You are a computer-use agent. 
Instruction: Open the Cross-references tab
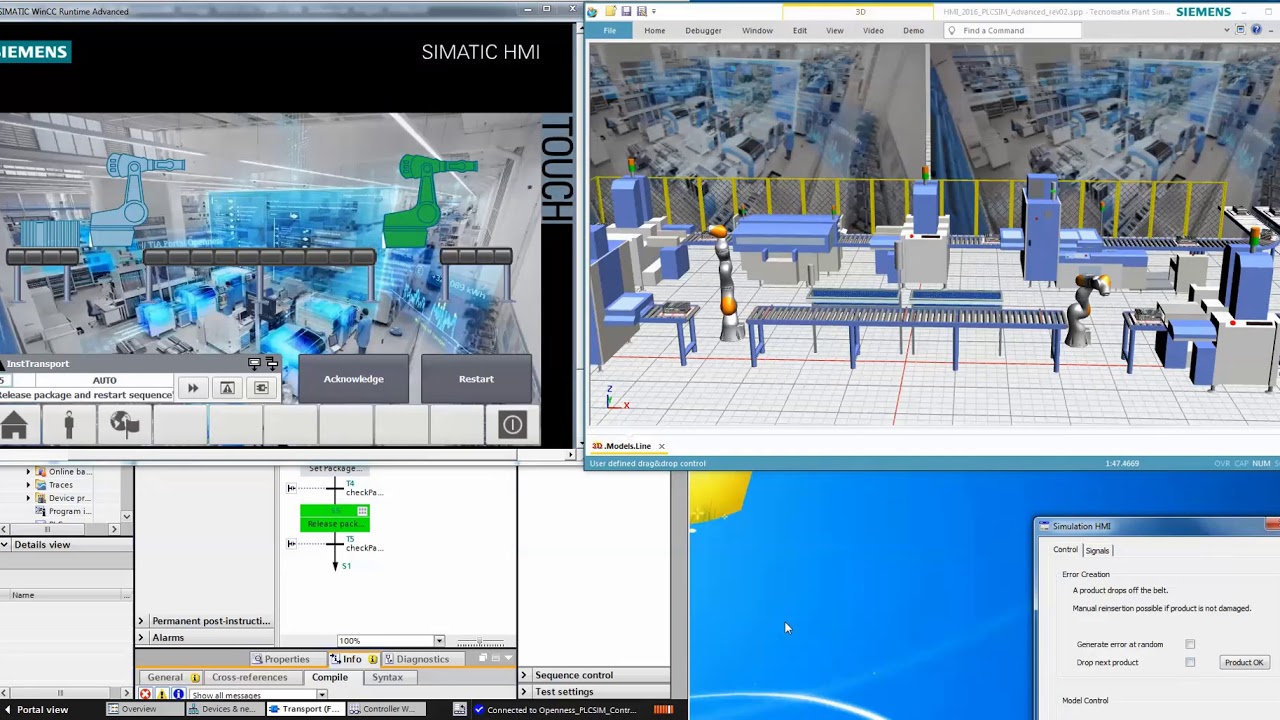point(249,677)
